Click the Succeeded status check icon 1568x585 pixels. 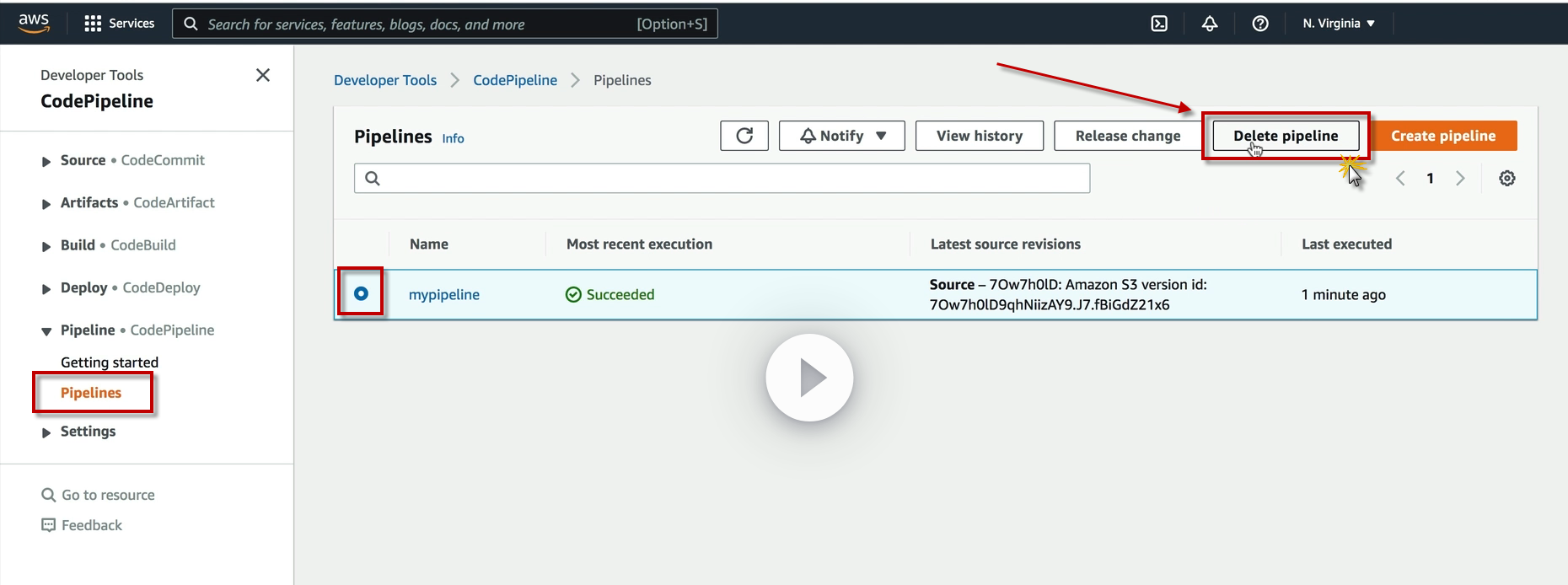573,294
